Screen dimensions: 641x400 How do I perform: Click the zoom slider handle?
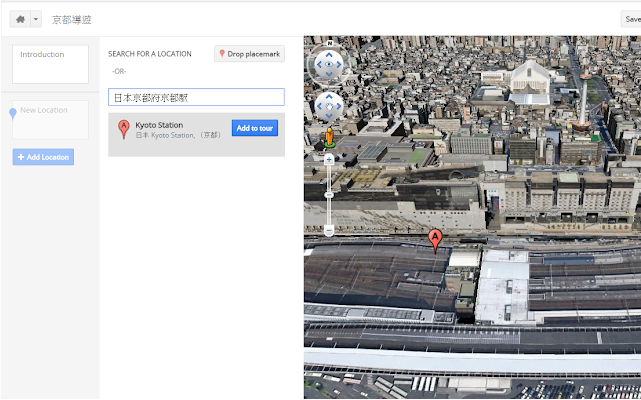pos(329,194)
